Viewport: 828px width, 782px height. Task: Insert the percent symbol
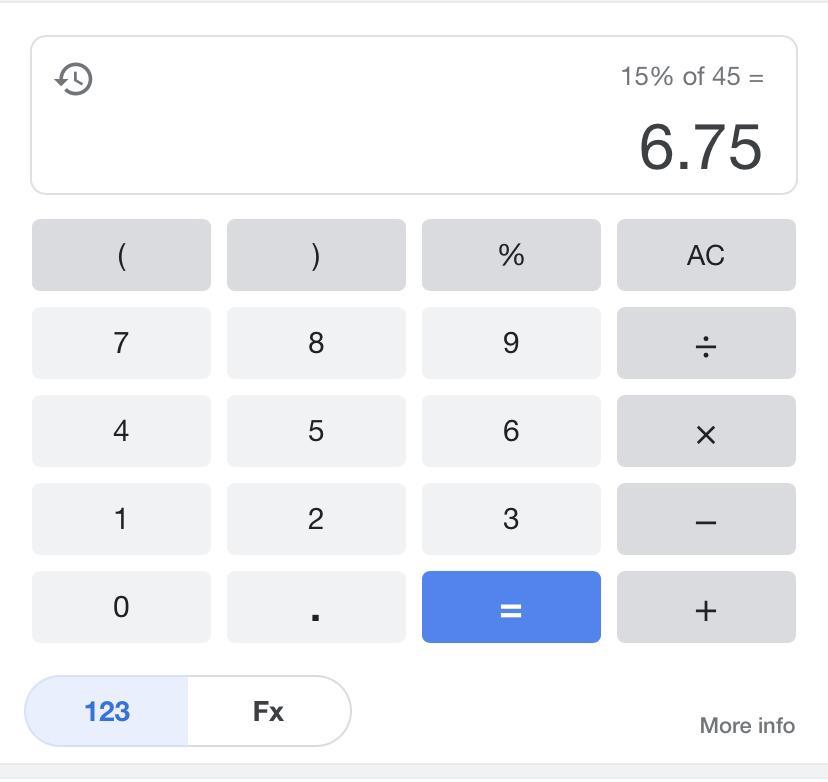pos(511,255)
